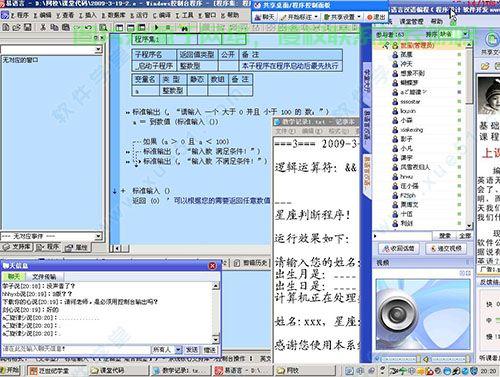Open the 插入 menu in 易语言

pyautogui.click(x=88, y=15)
